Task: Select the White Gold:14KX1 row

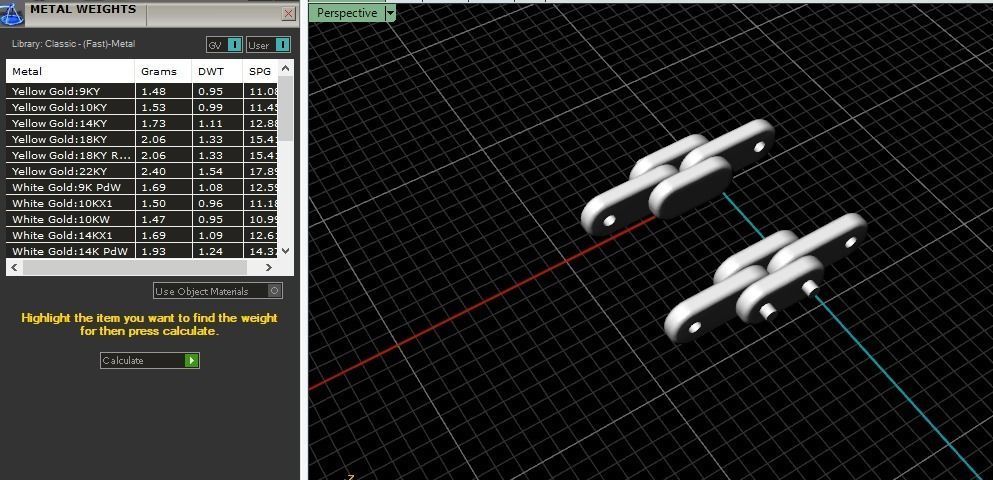Action: 142,236
